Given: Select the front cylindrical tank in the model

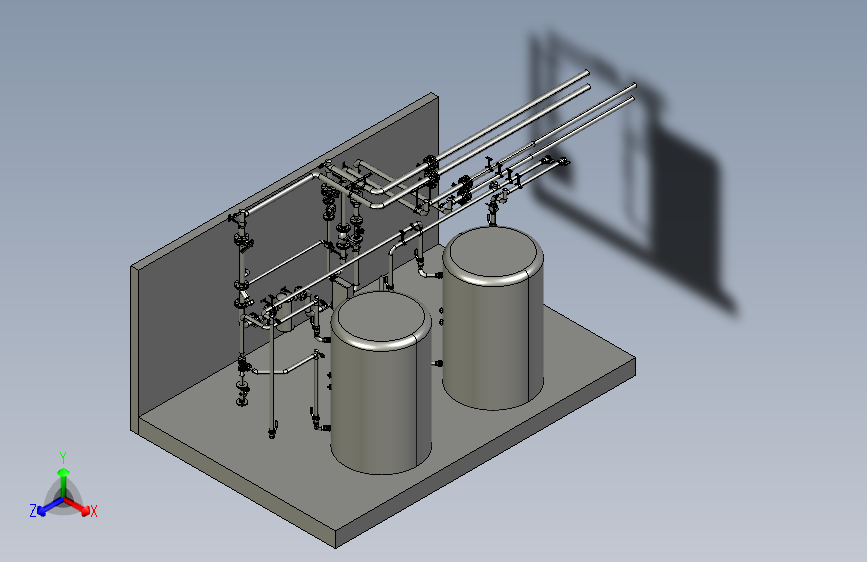Looking at the screenshot, I should point(381,383).
